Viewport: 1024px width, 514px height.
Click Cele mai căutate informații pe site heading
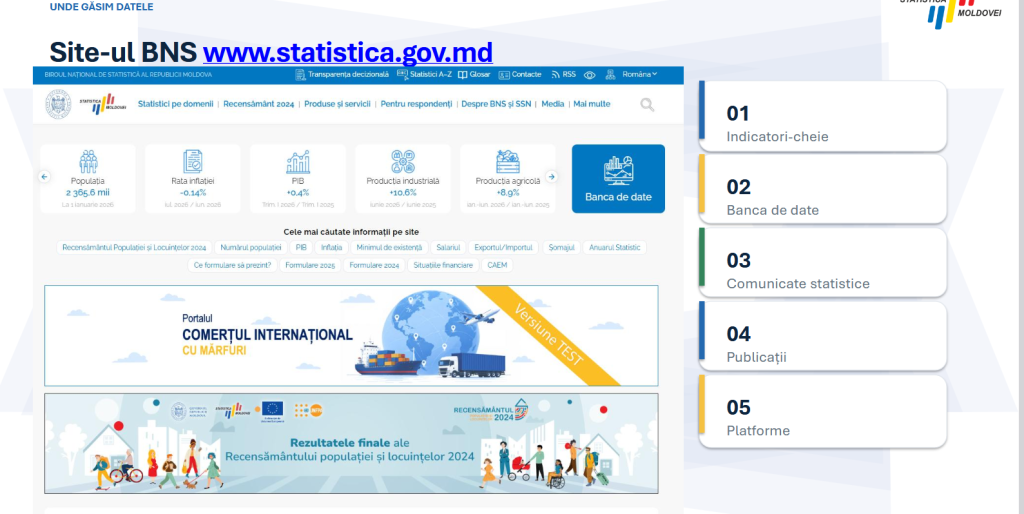(x=351, y=232)
